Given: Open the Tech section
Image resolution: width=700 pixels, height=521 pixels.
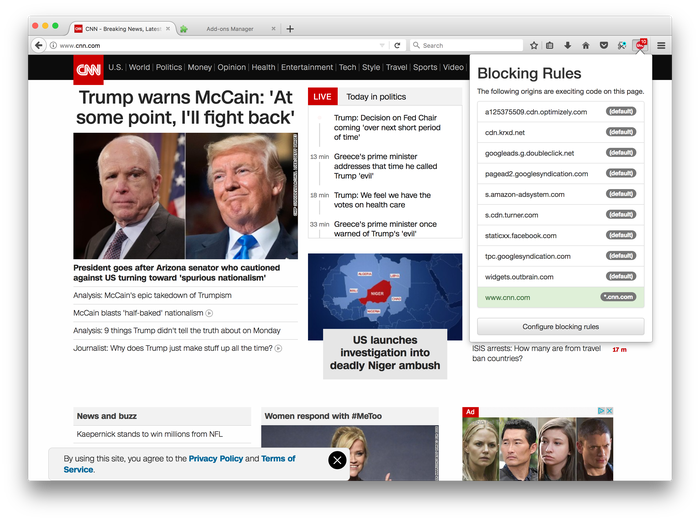Looking at the screenshot, I should 347,67.
